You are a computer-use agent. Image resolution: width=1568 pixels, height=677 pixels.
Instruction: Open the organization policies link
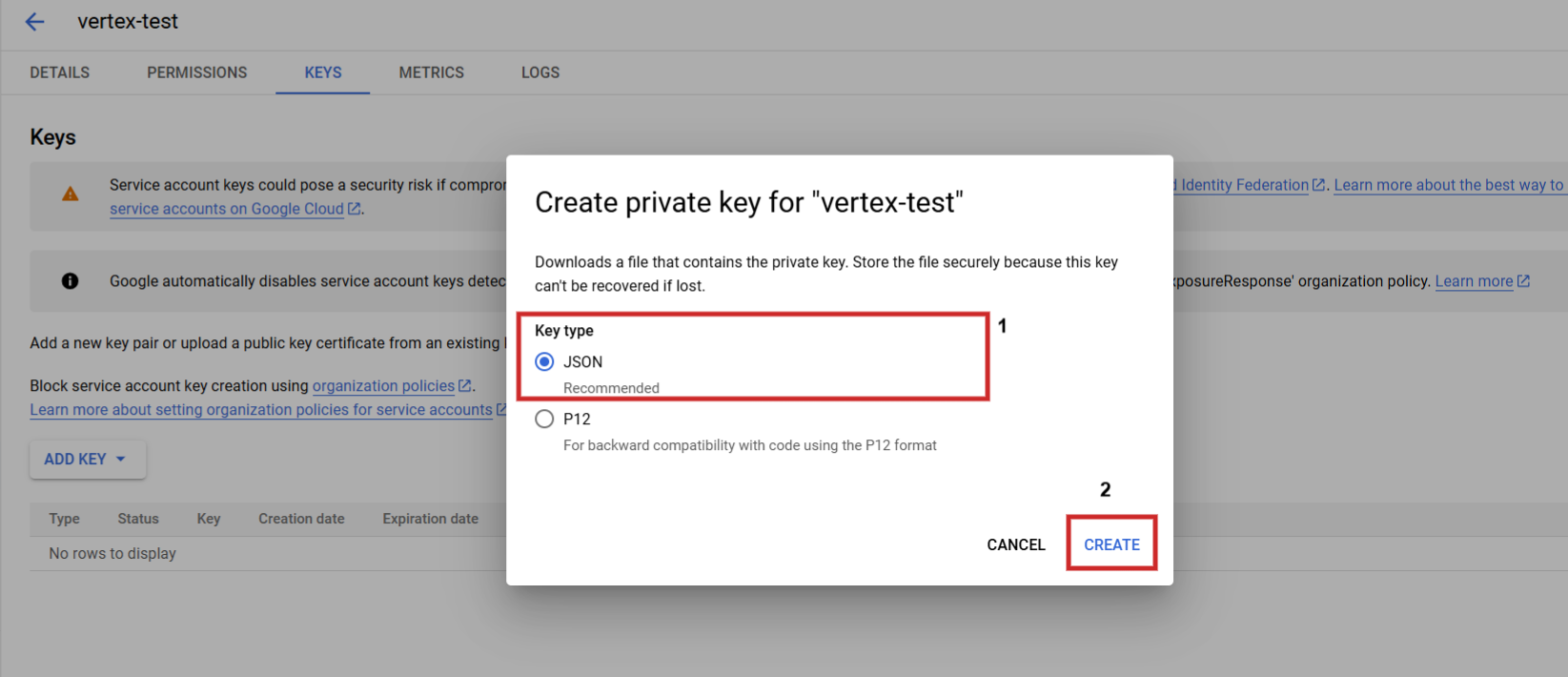point(383,386)
